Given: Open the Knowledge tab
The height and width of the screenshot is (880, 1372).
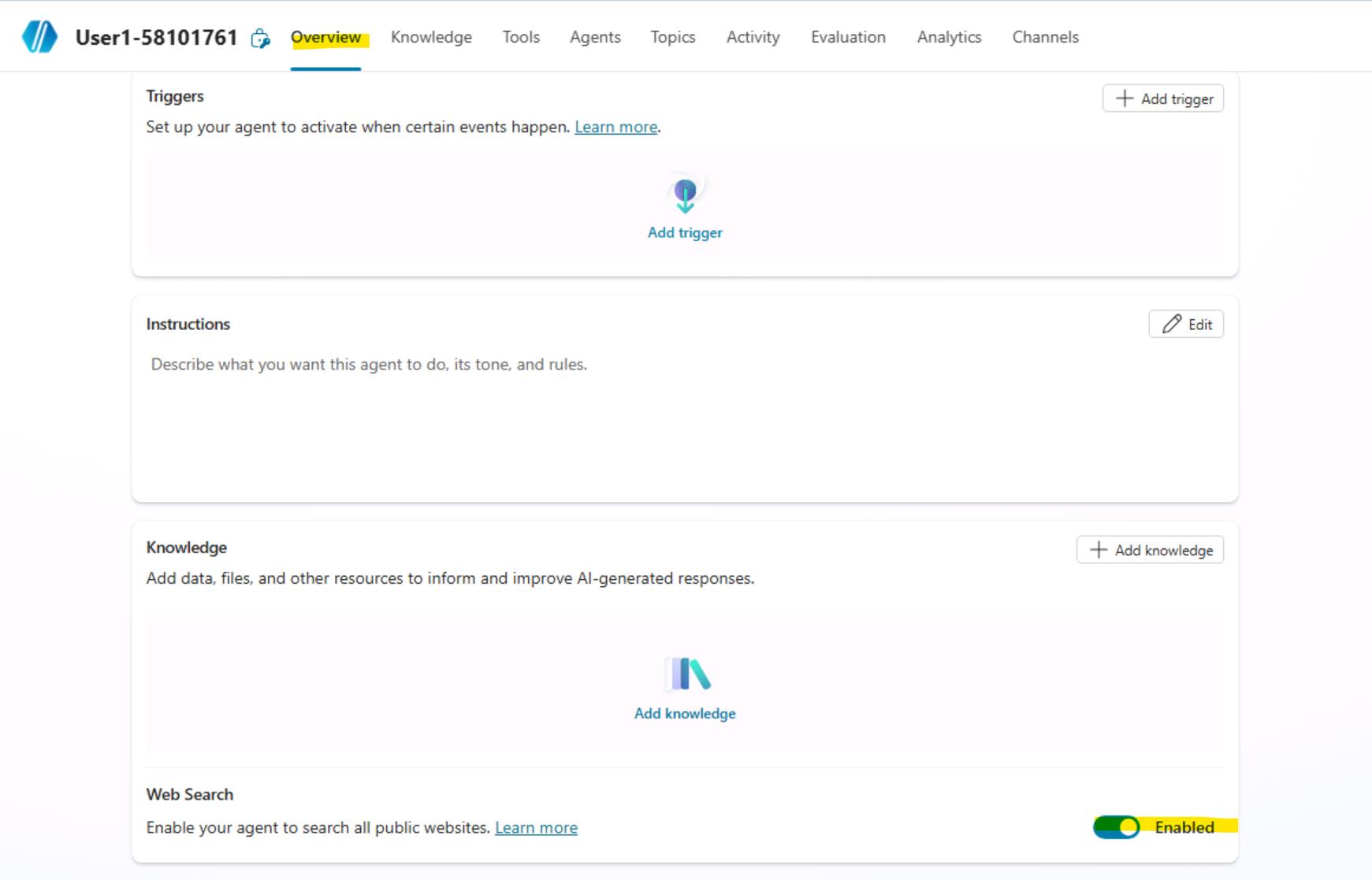Looking at the screenshot, I should coord(431,37).
